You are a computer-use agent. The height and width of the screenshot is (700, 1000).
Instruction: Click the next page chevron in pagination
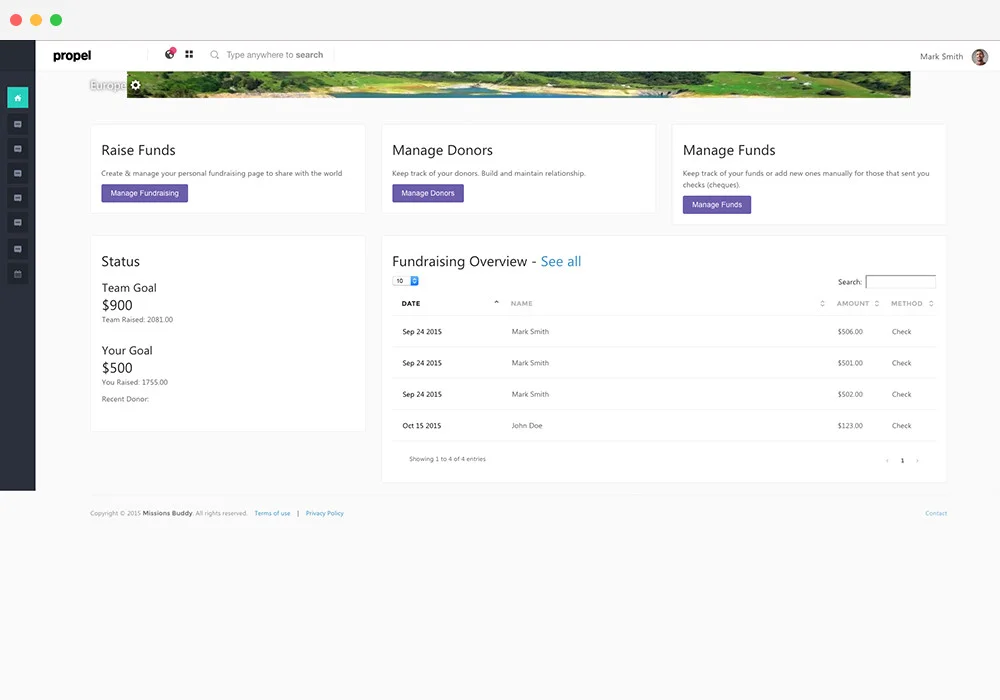(x=917, y=460)
